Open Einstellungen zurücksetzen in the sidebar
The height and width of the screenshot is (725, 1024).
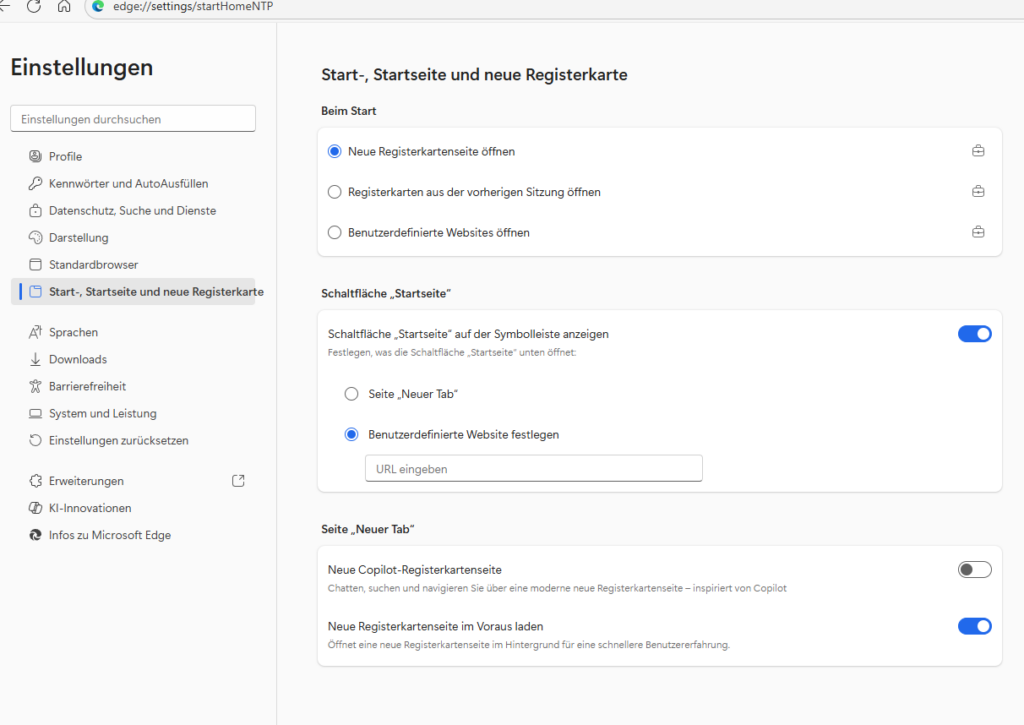pyautogui.click(x=118, y=440)
